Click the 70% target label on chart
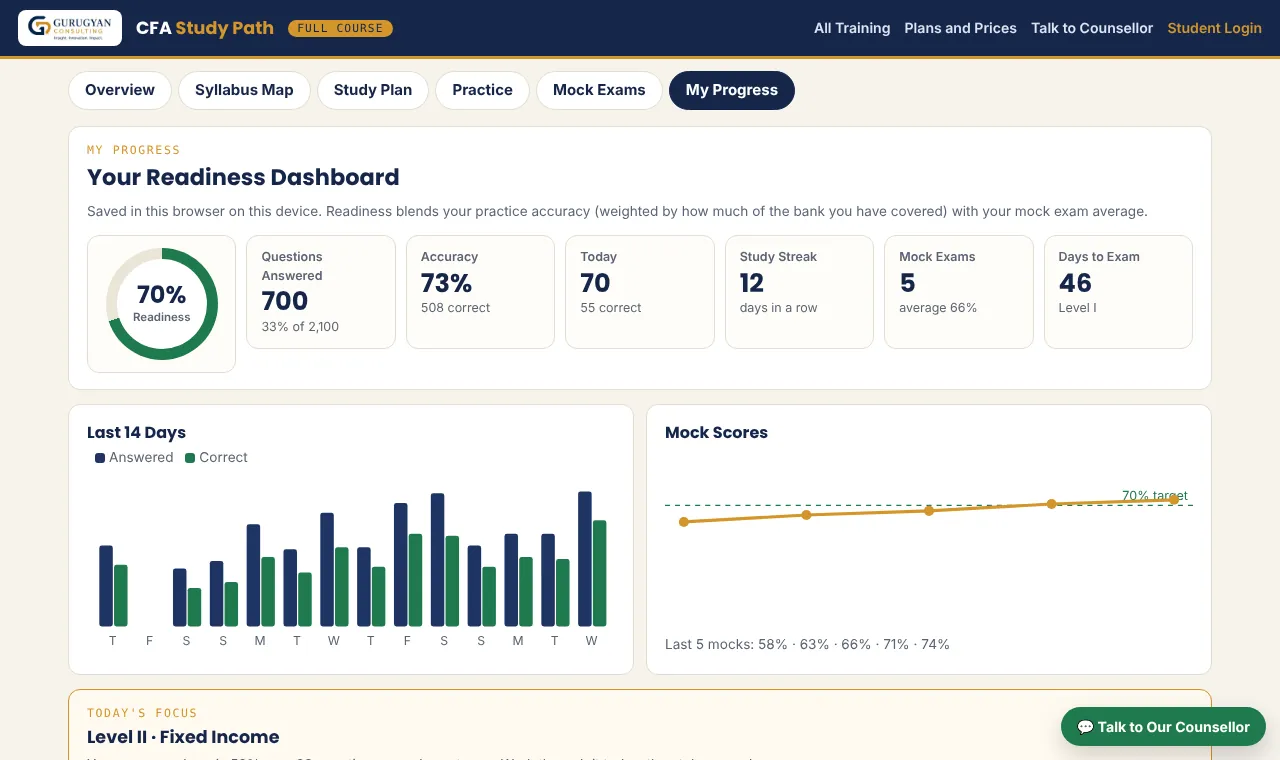This screenshot has width=1280, height=760. pos(1155,495)
